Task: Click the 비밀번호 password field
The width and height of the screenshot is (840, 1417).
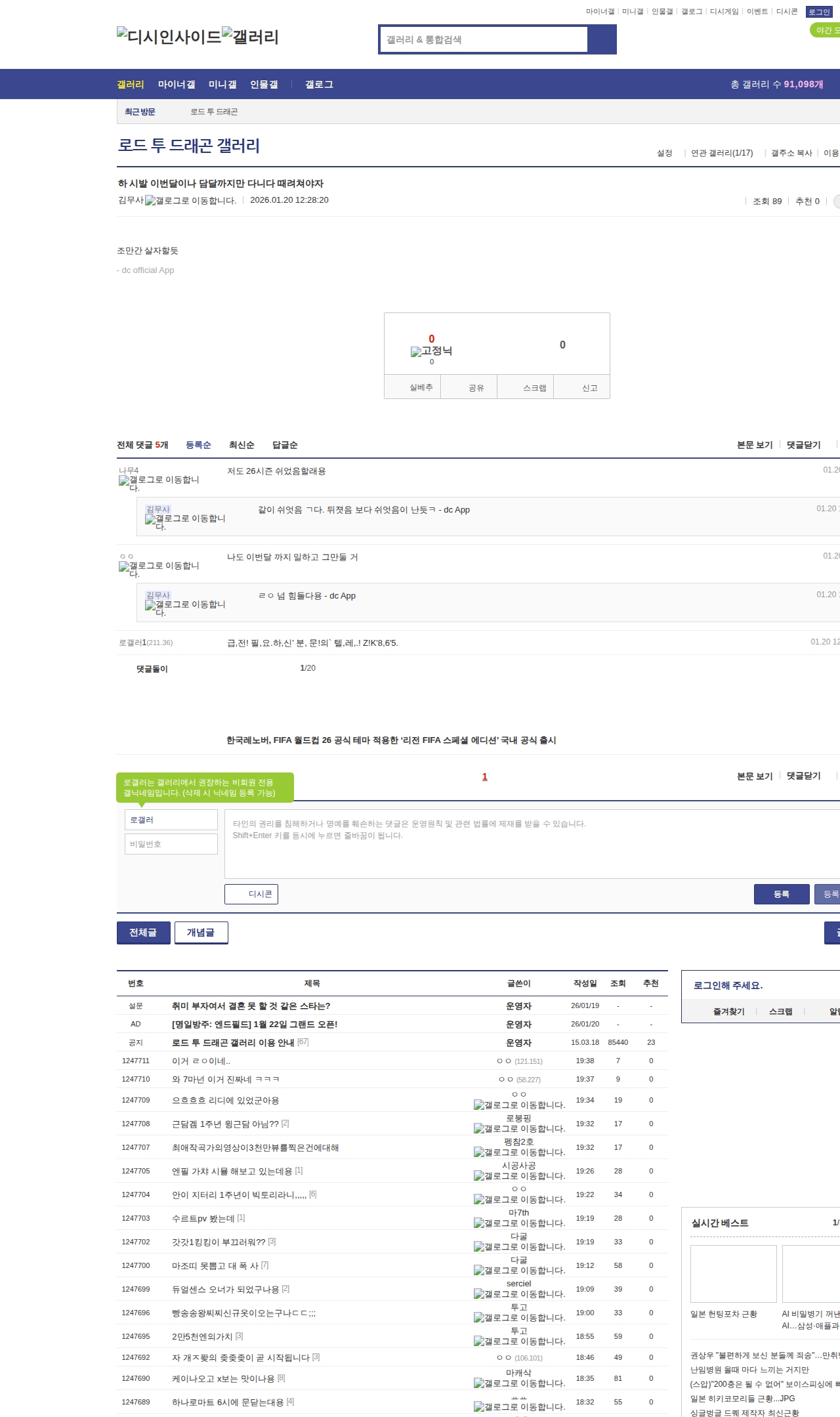Action: click(x=171, y=844)
